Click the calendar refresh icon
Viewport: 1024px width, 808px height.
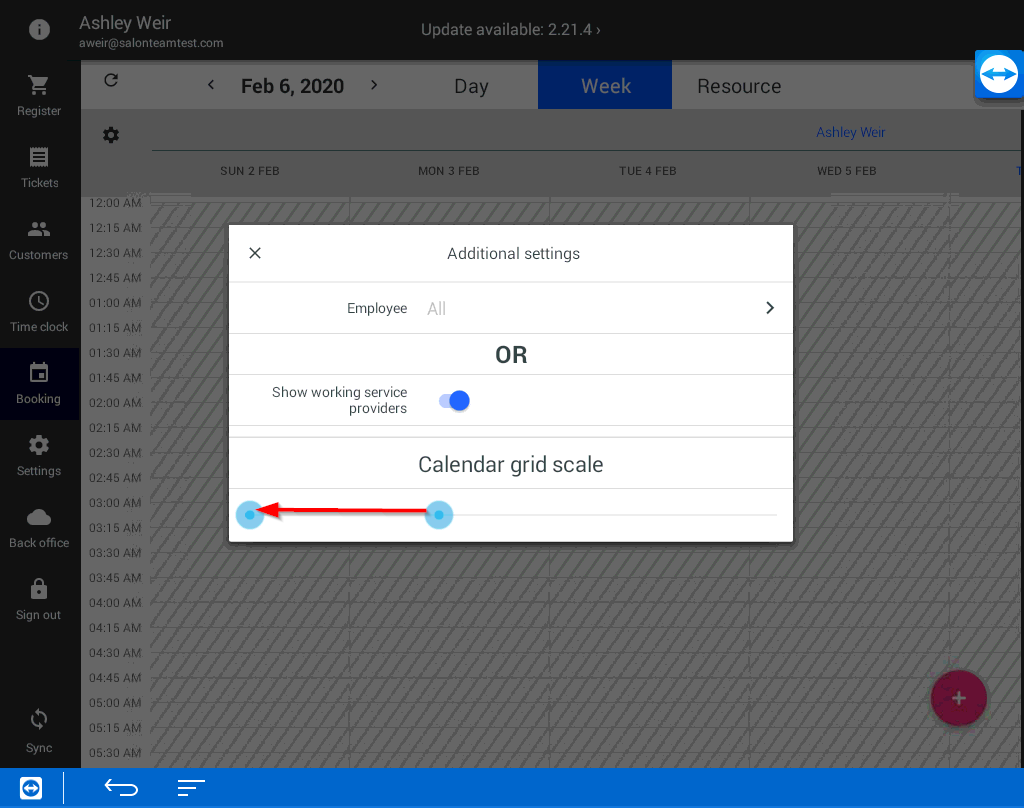[111, 81]
